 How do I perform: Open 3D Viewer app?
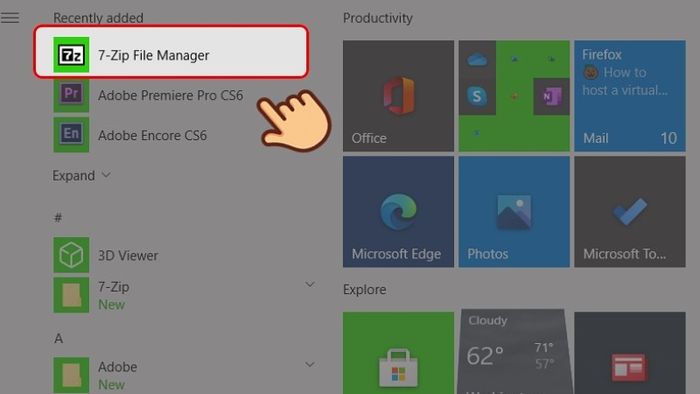[x=128, y=256]
